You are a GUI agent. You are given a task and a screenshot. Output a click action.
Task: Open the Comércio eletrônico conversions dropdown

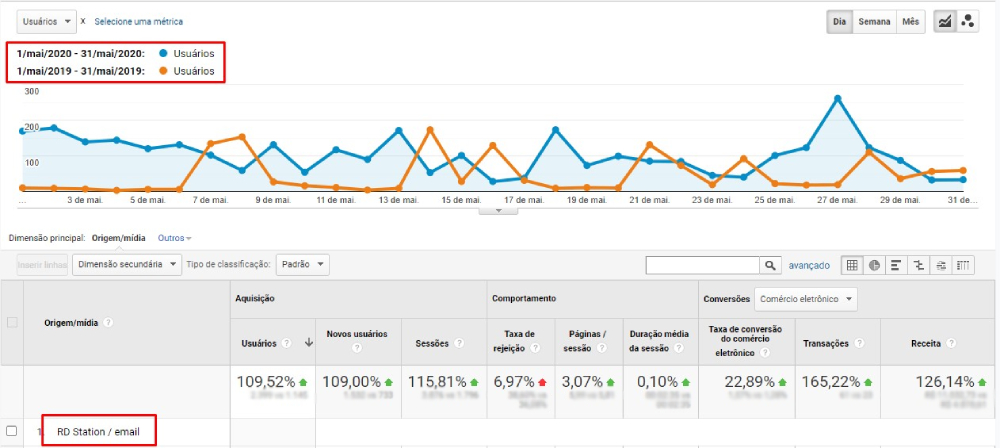pyautogui.click(x=807, y=298)
